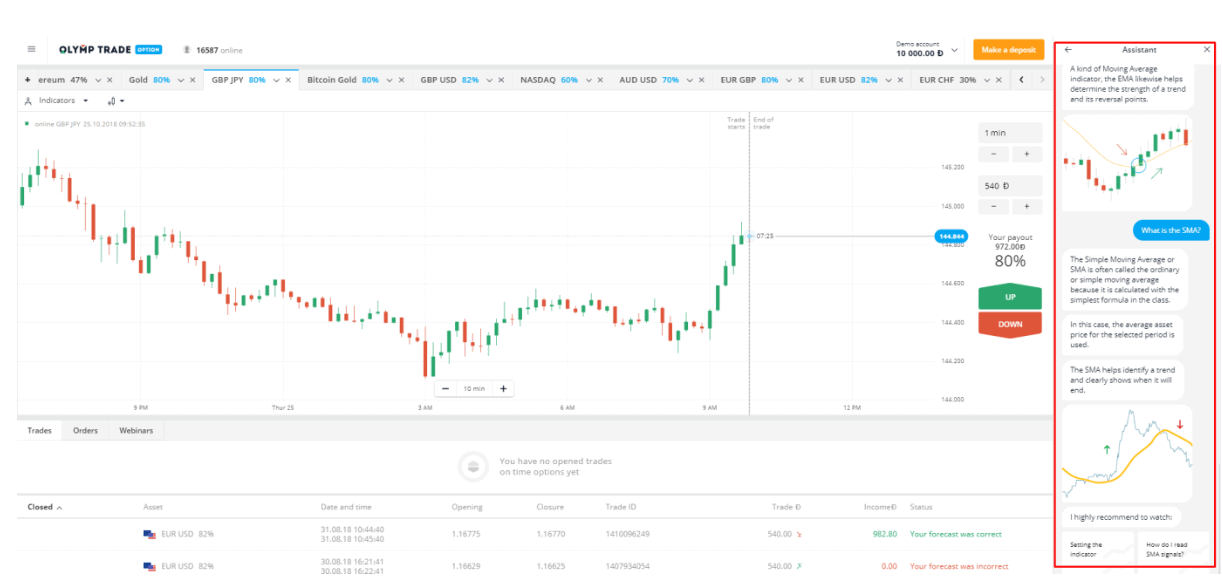This screenshot has height=584, width=1222.
Task: Switch to the EUR CHF asset tab
Action: coord(947,80)
